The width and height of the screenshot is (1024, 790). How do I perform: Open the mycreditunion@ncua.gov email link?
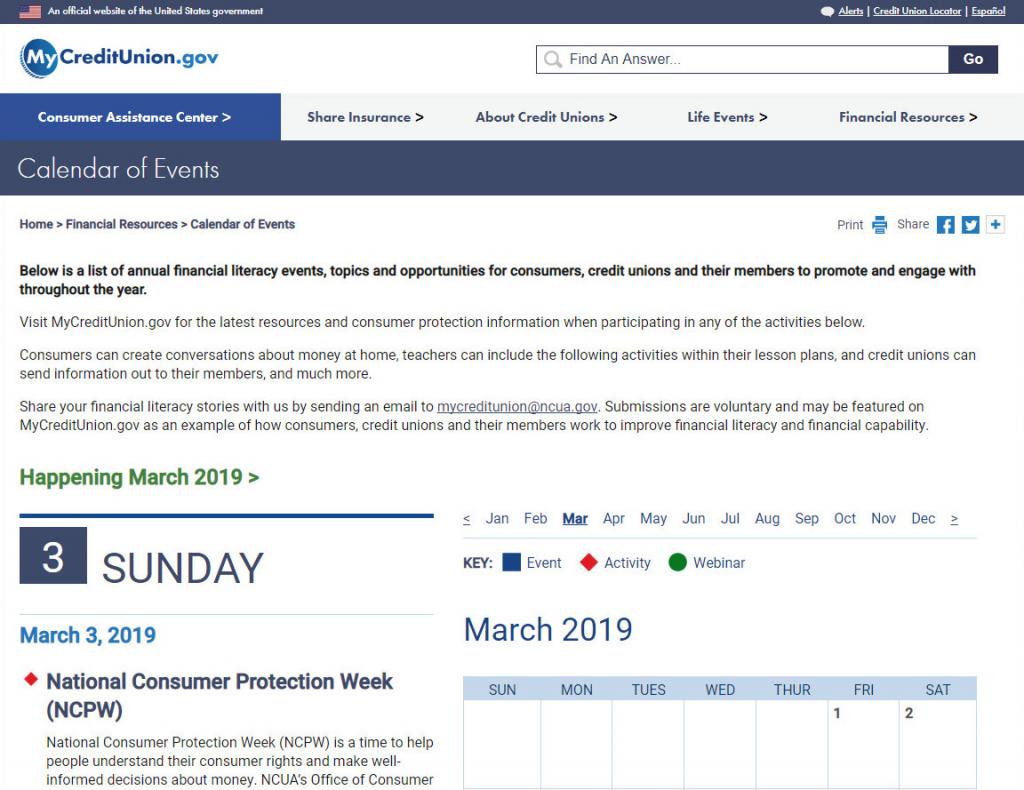(x=517, y=407)
